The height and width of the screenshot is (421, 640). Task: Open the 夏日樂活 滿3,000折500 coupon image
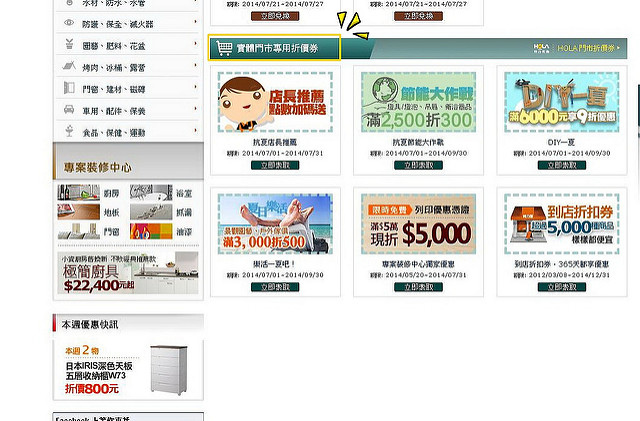coord(275,224)
